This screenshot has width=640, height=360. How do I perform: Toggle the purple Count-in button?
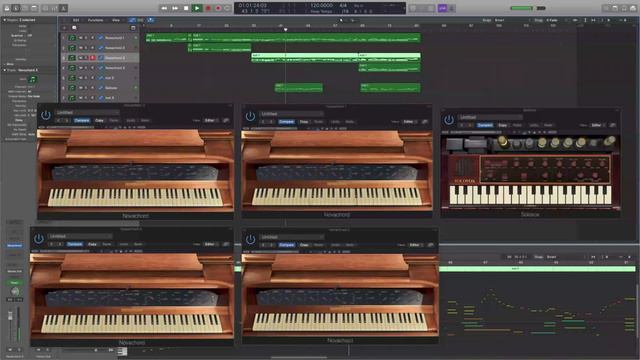click(442, 8)
